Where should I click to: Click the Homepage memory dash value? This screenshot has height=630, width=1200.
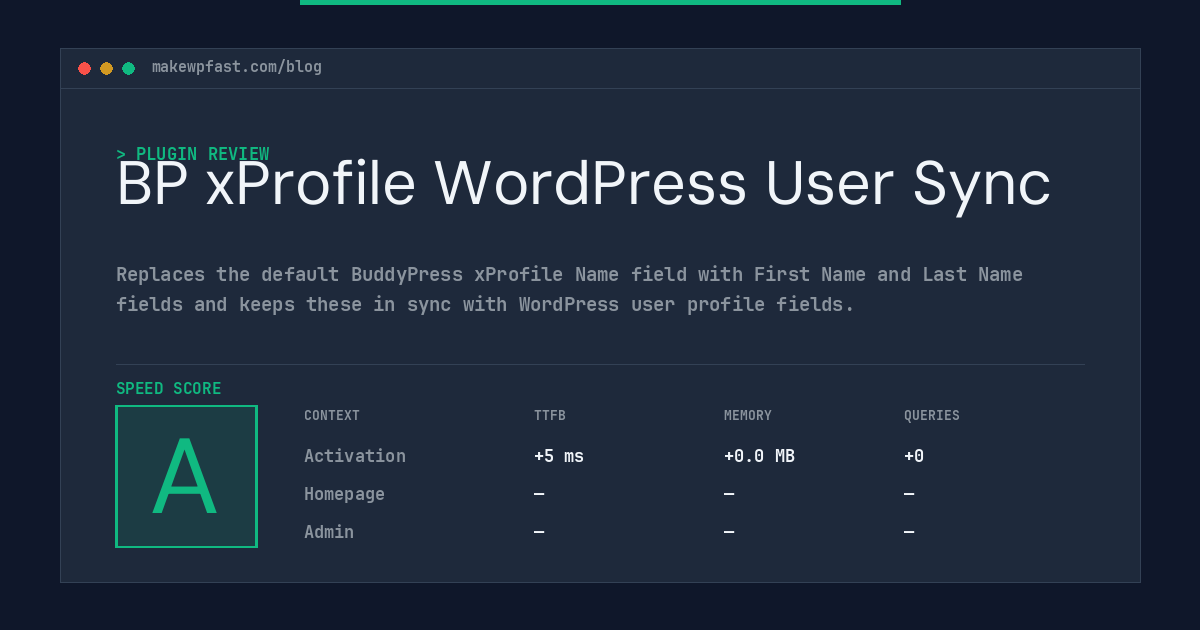pyautogui.click(x=729, y=494)
